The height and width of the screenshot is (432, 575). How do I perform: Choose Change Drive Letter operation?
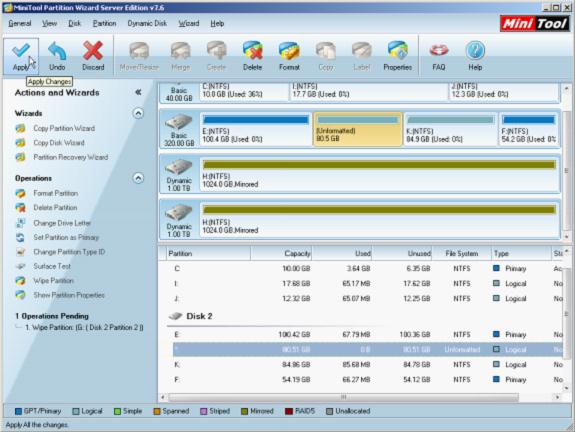click(62, 223)
